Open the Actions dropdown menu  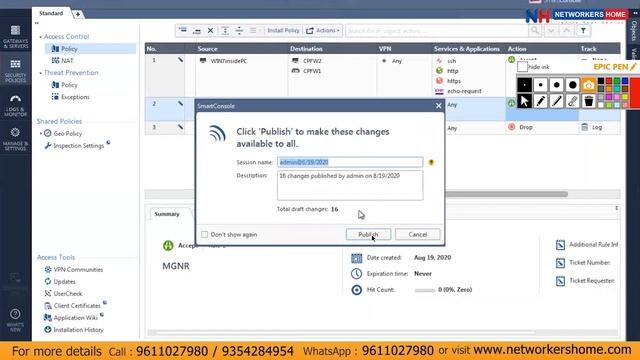click(323, 31)
